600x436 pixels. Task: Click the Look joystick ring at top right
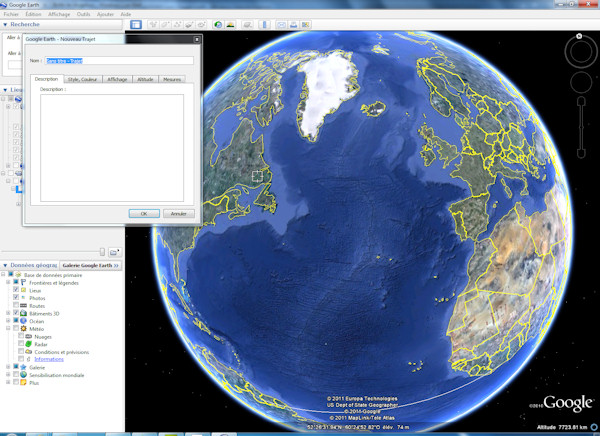click(x=581, y=51)
